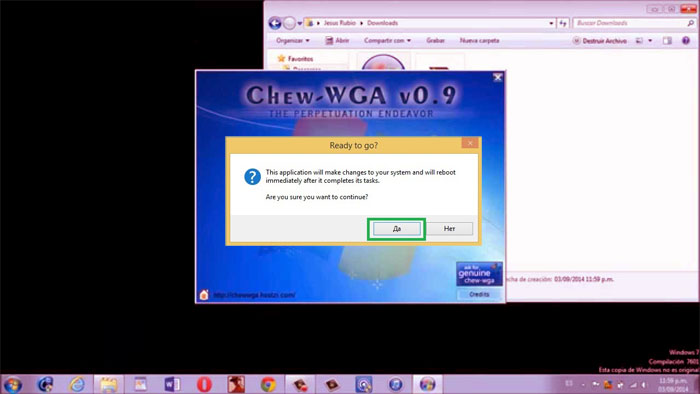Switch to the Chew-WGA taskbar icon

[427, 384]
